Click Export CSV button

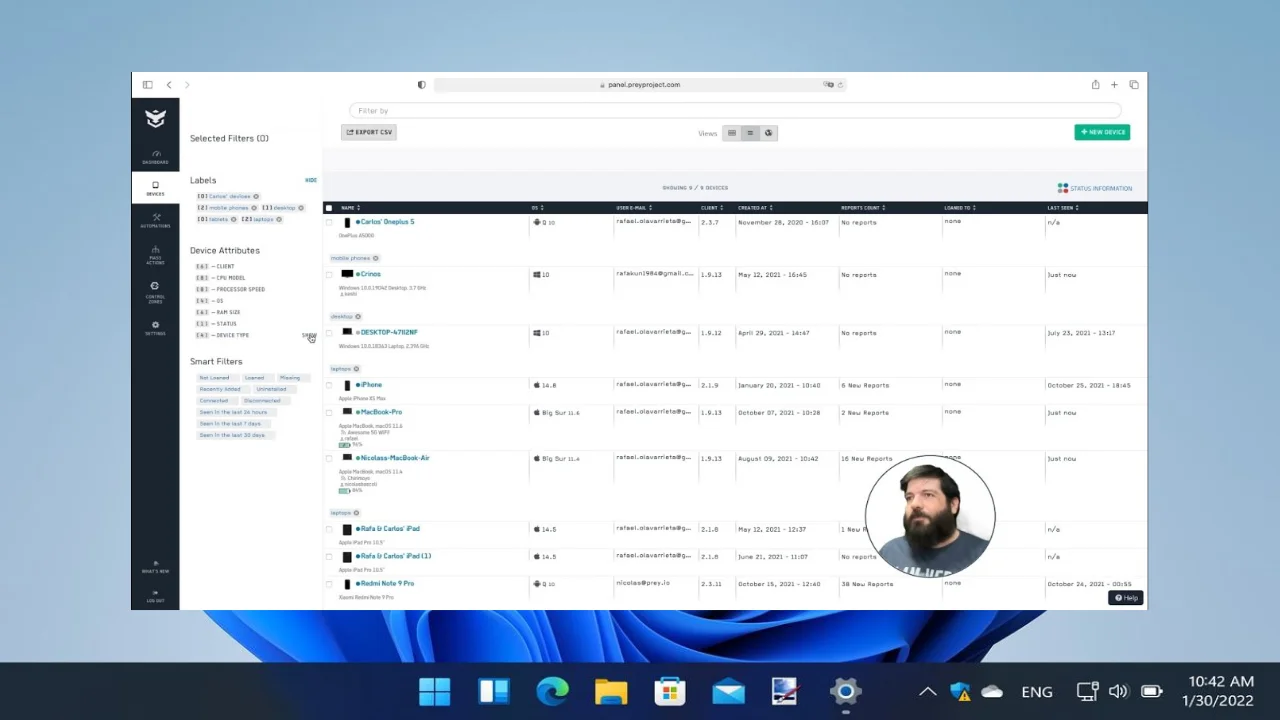point(369,132)
